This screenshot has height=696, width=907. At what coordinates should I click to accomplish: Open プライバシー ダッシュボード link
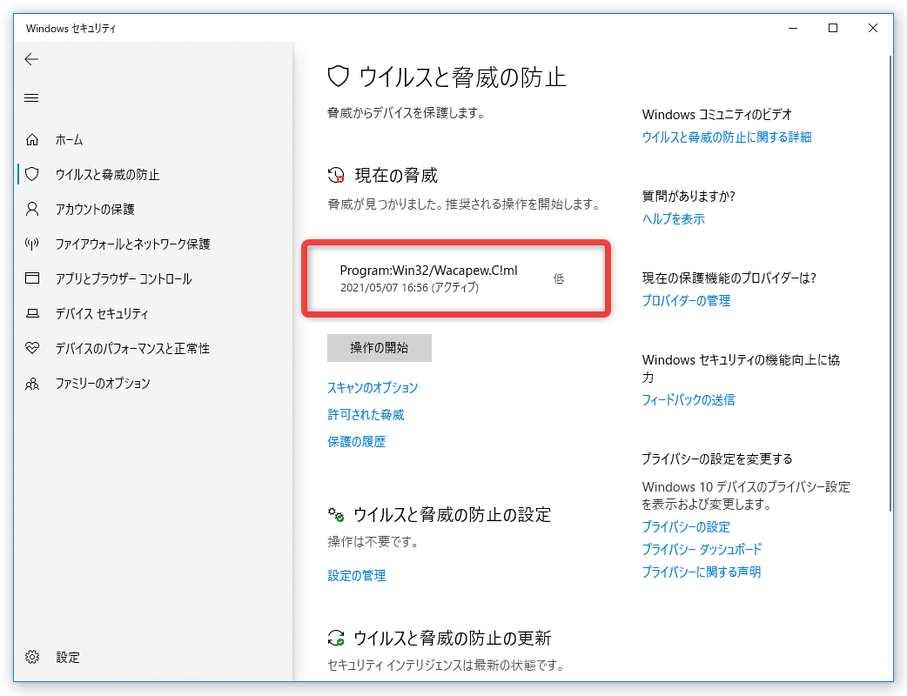702,549
